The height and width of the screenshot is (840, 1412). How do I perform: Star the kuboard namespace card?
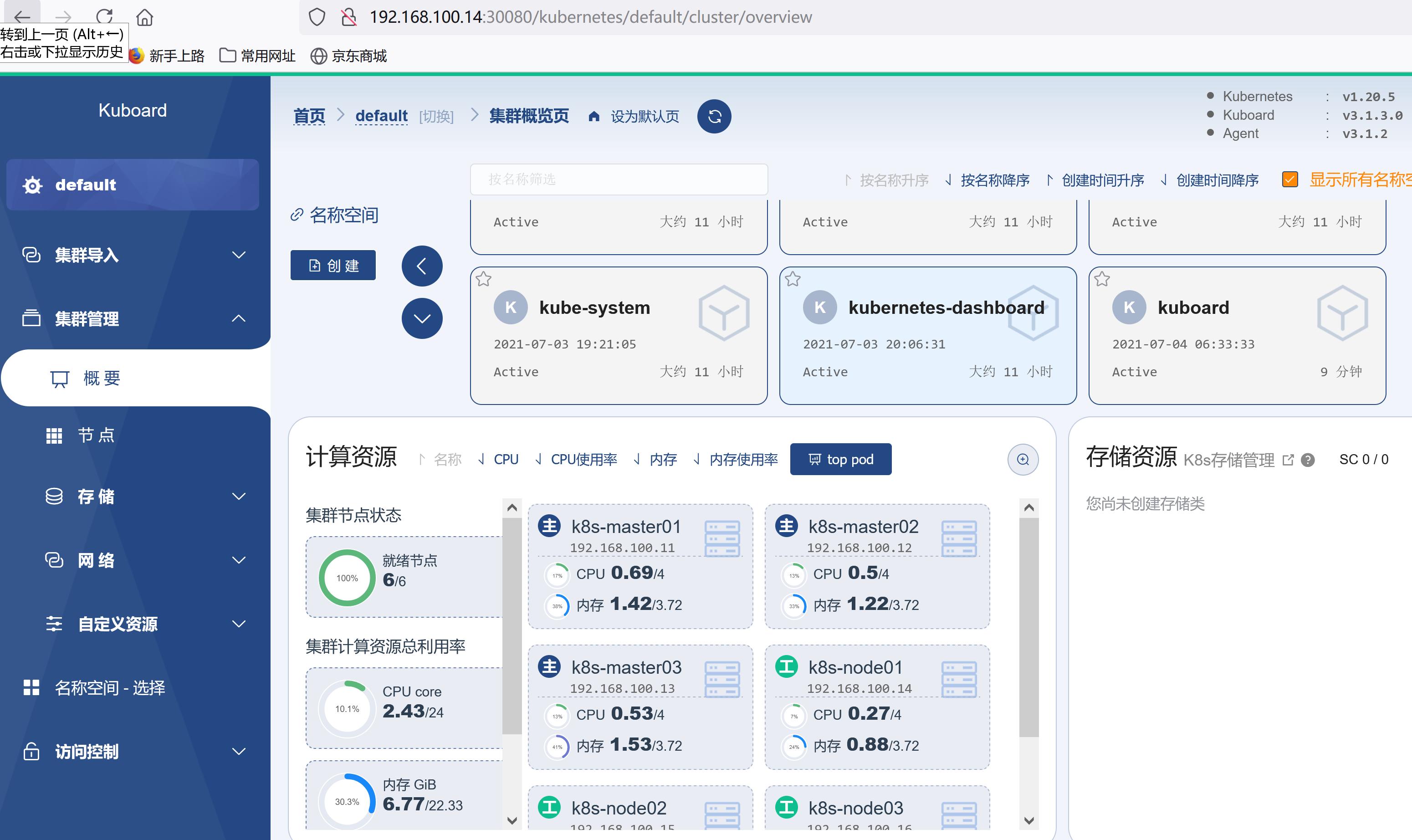[1102, 278]
